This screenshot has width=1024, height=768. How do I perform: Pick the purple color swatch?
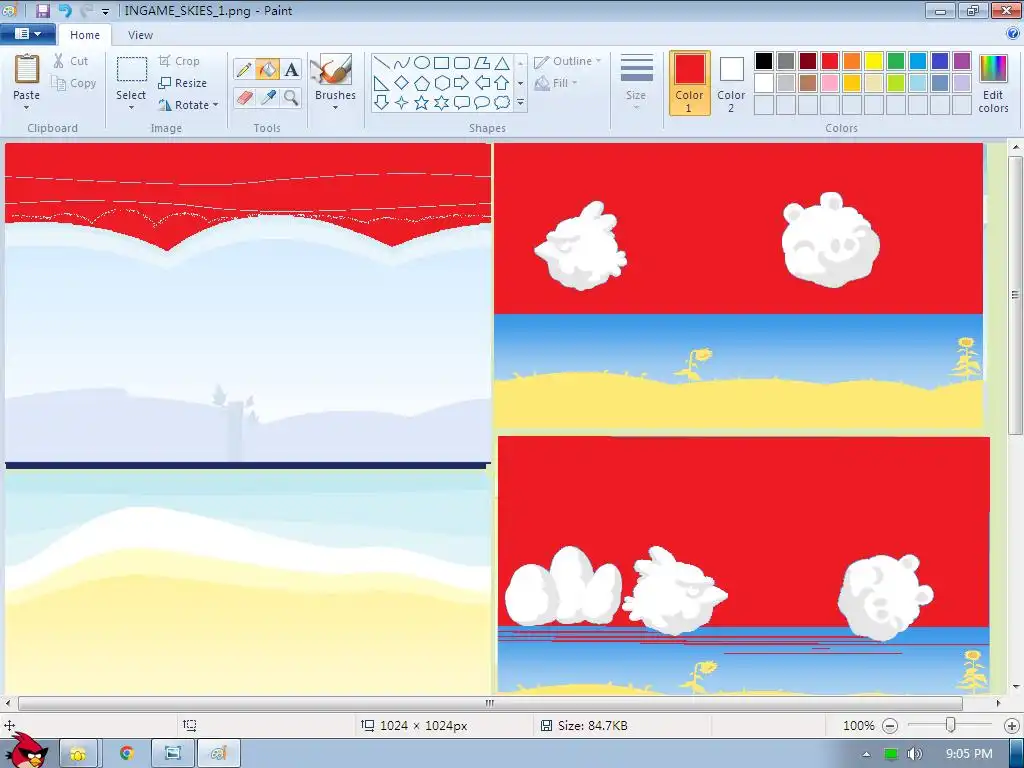pos(962,61)
